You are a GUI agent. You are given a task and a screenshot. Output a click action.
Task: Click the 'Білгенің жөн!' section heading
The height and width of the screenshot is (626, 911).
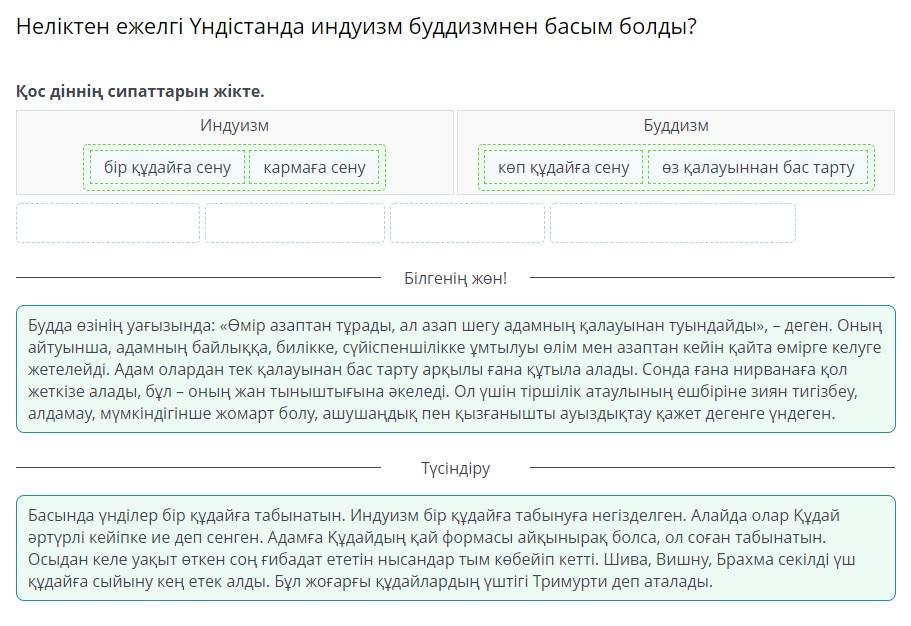(455, 278)
